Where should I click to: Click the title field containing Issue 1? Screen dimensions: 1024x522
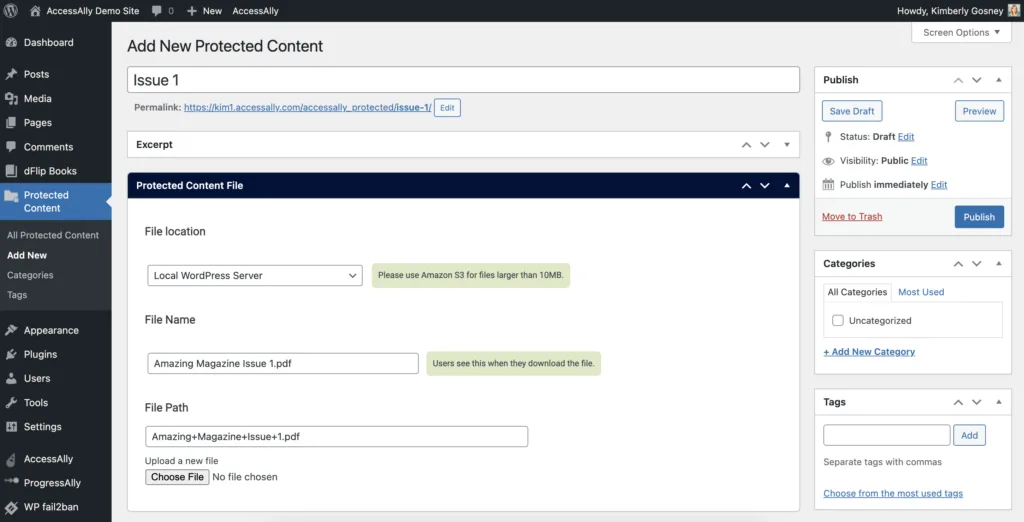pyautogui.click(x=463, y=80)
